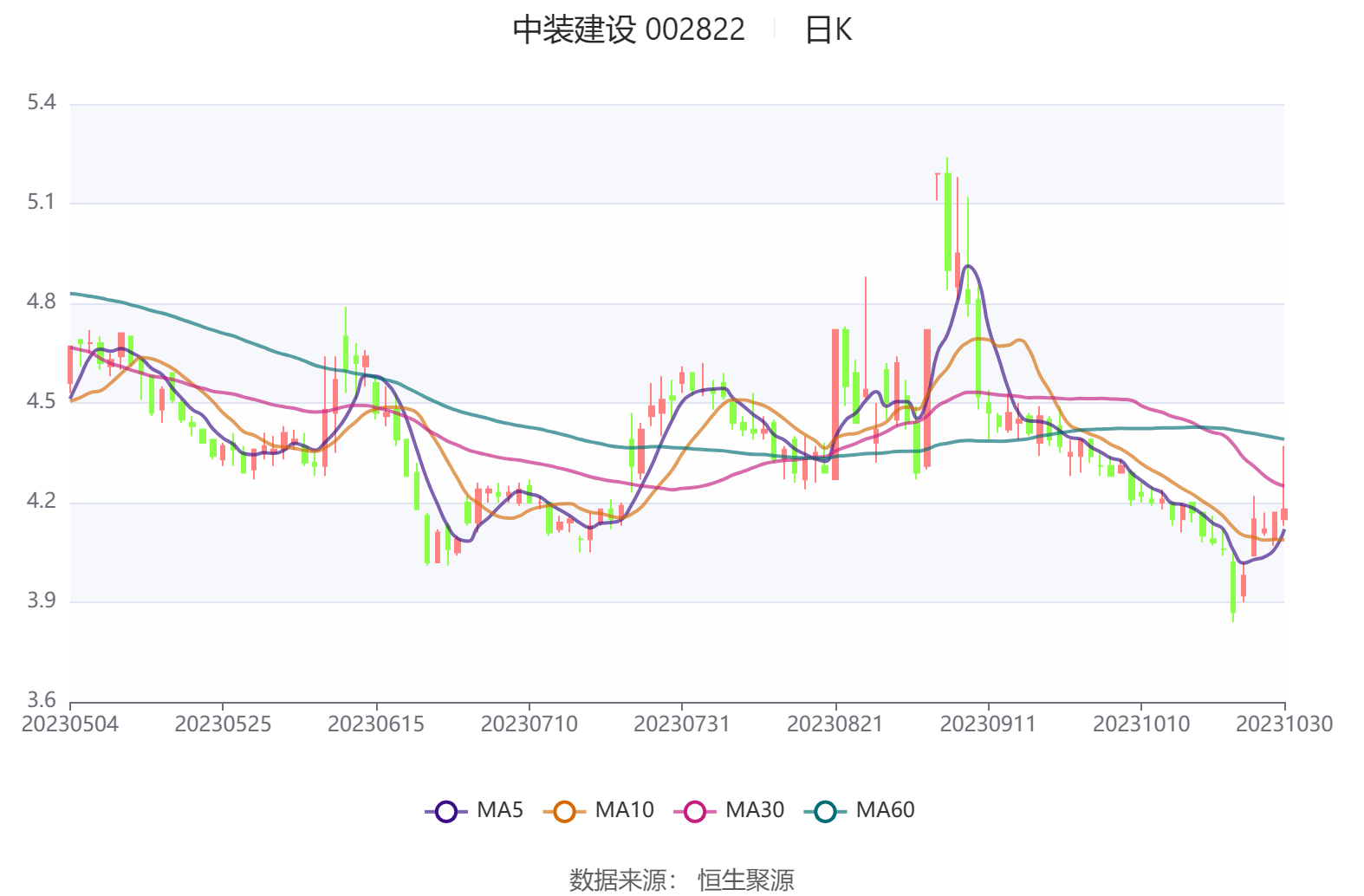Toggle the MA5 legend series

point(475,810)
